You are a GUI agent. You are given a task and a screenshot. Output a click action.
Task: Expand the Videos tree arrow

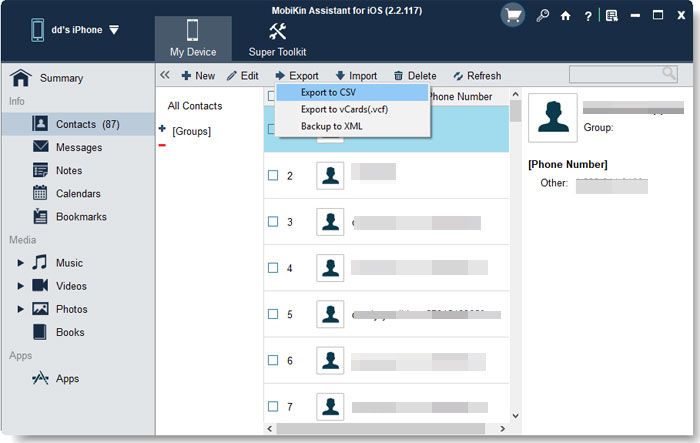20,286
